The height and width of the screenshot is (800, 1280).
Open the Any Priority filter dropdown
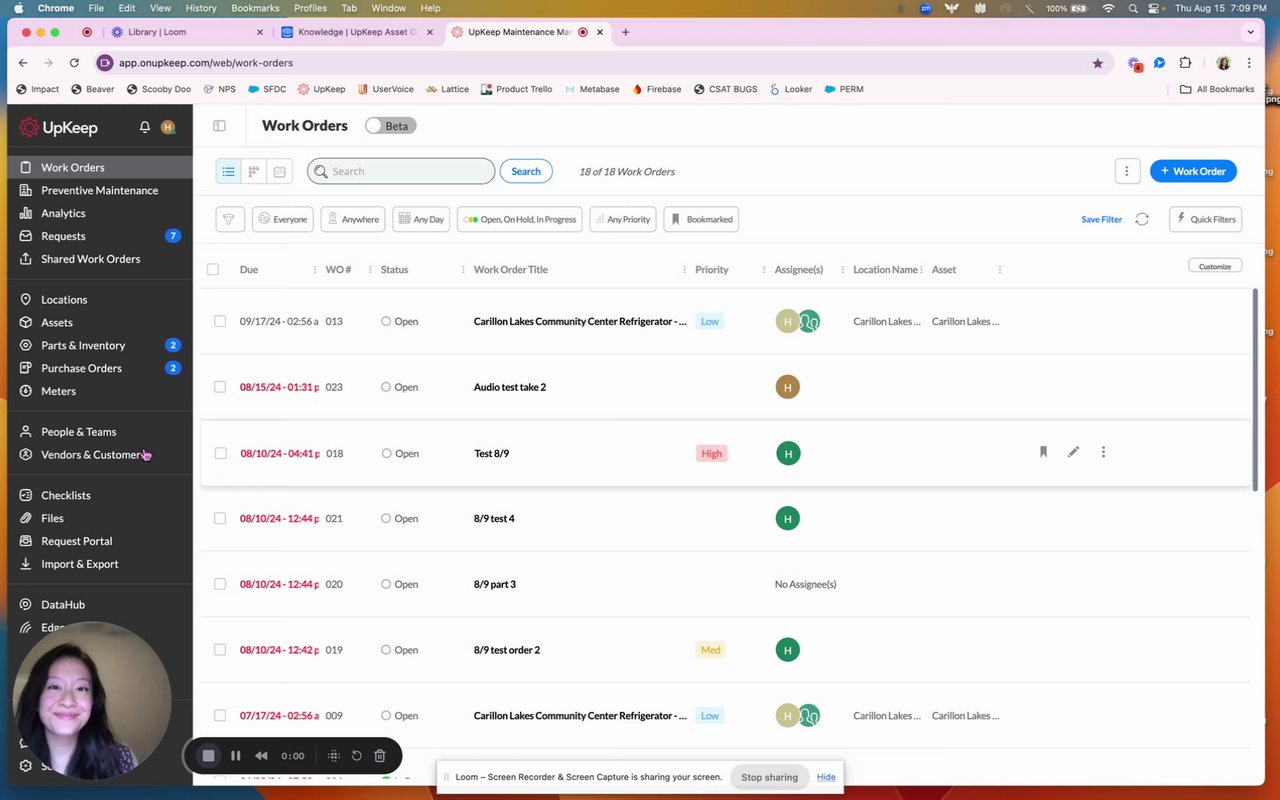coord(623,219)
